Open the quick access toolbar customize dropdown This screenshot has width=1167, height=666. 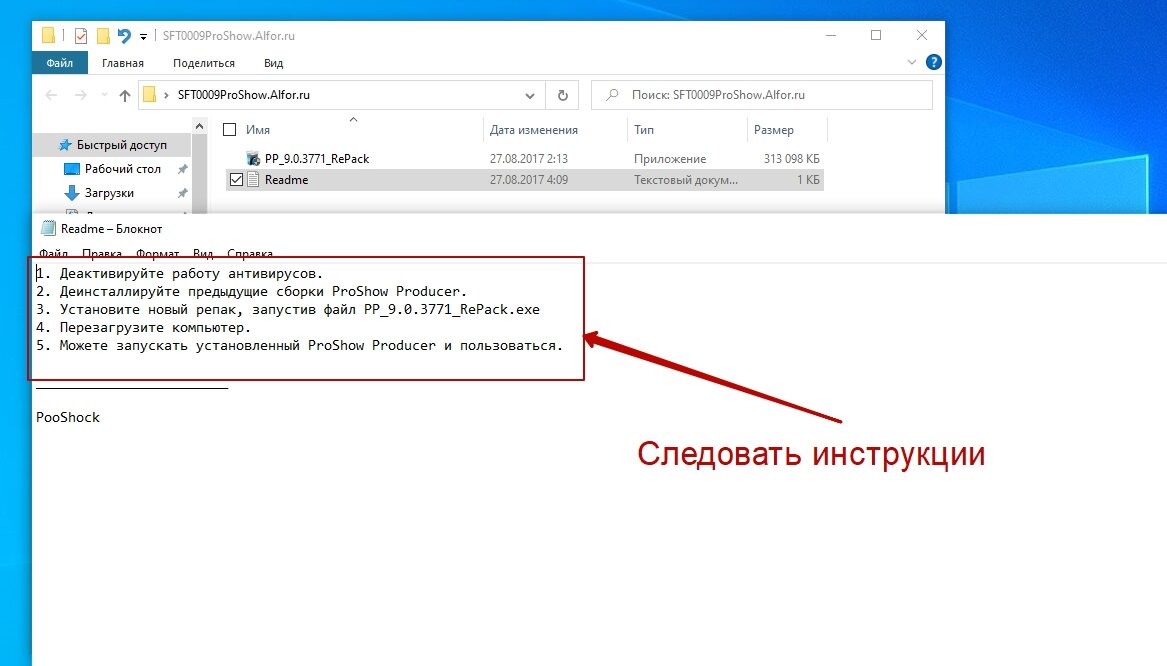pos(143,36)
